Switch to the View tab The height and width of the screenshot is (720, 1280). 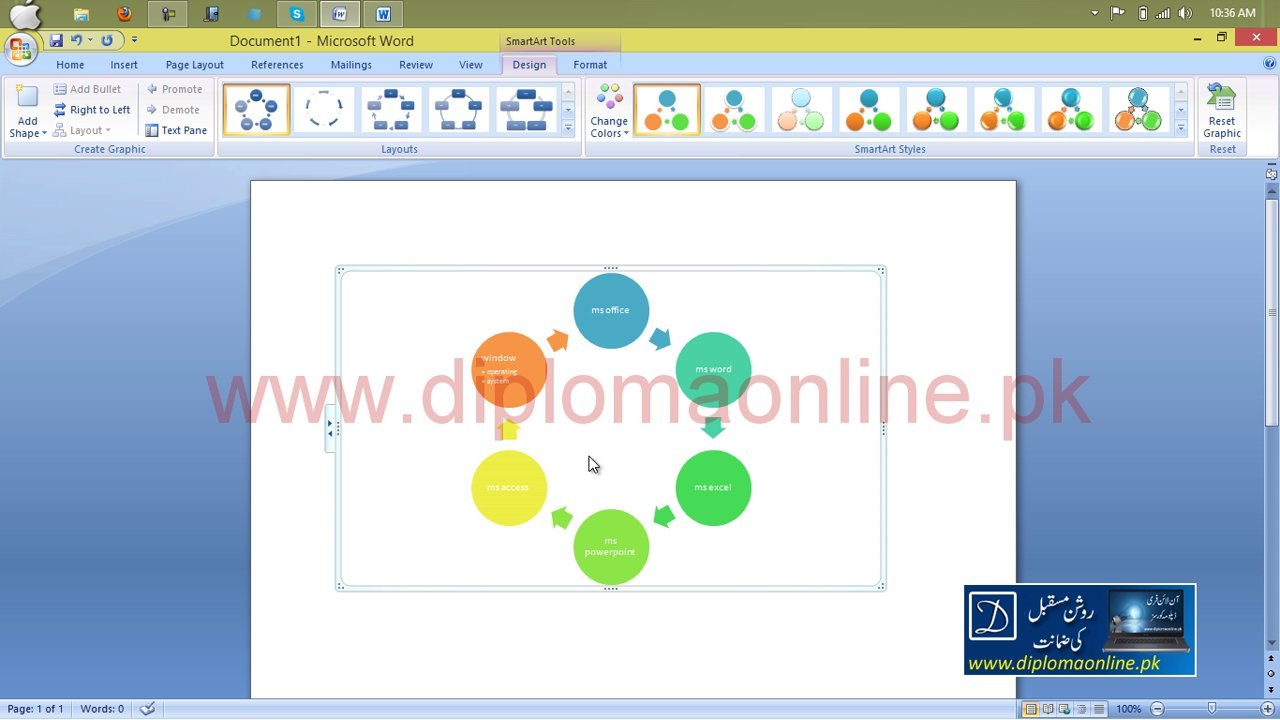pyautogui.click(x=471, y=64)
